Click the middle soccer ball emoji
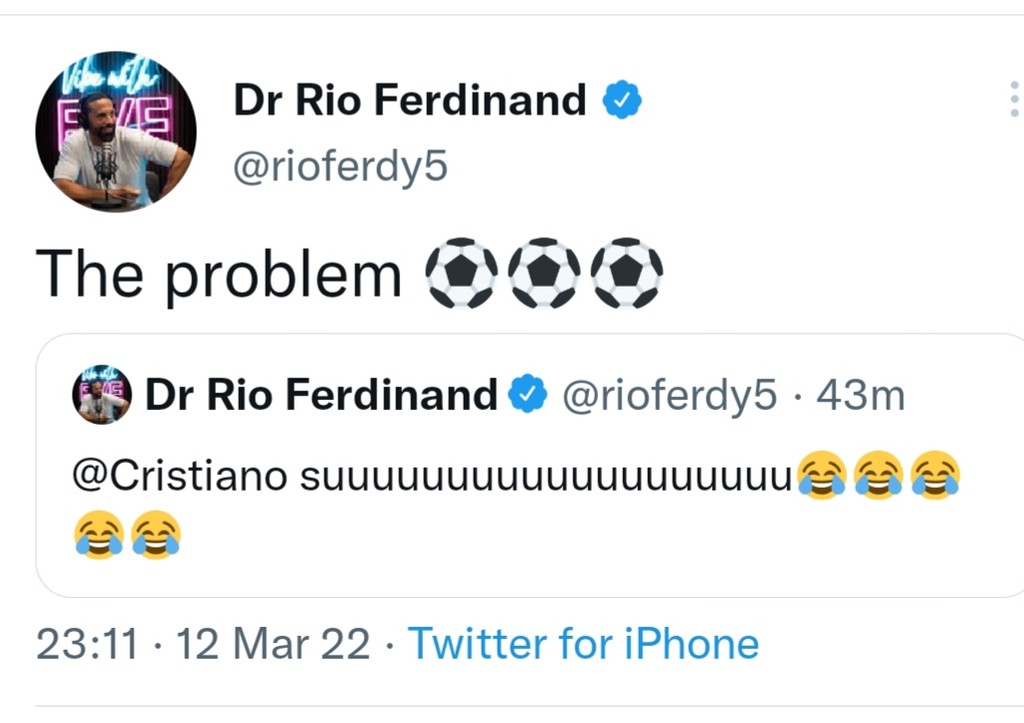Viewport: 1024px width, 723px height. click(x=544, y=272)
